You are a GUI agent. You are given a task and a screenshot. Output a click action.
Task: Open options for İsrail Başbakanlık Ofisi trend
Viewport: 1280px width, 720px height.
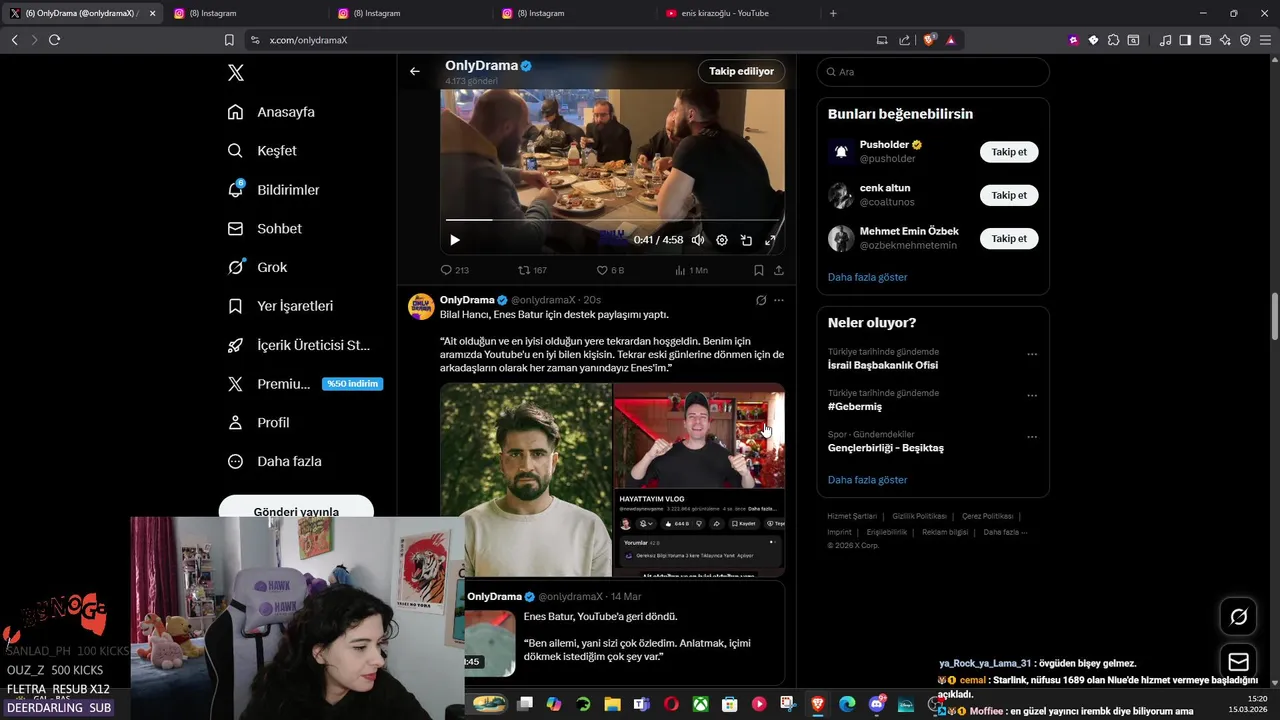pyautogui.click(x=1032, y=354)
